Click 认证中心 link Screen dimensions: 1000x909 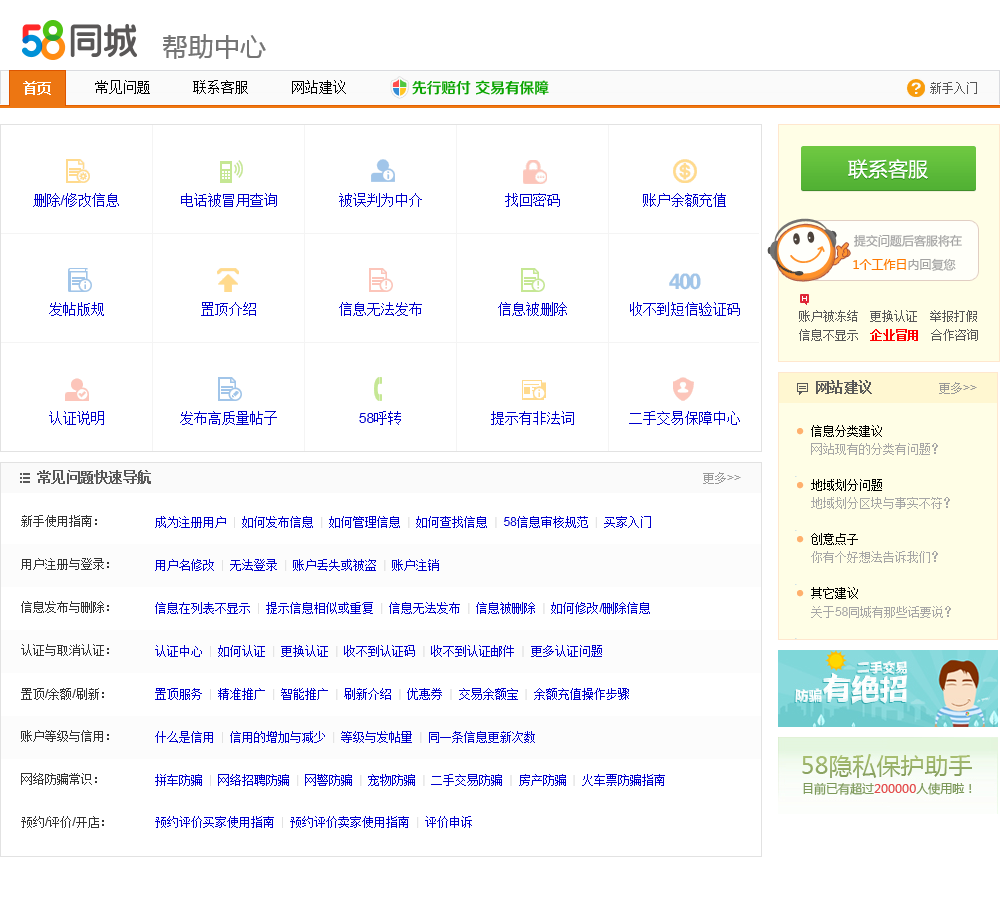(179, 651)
